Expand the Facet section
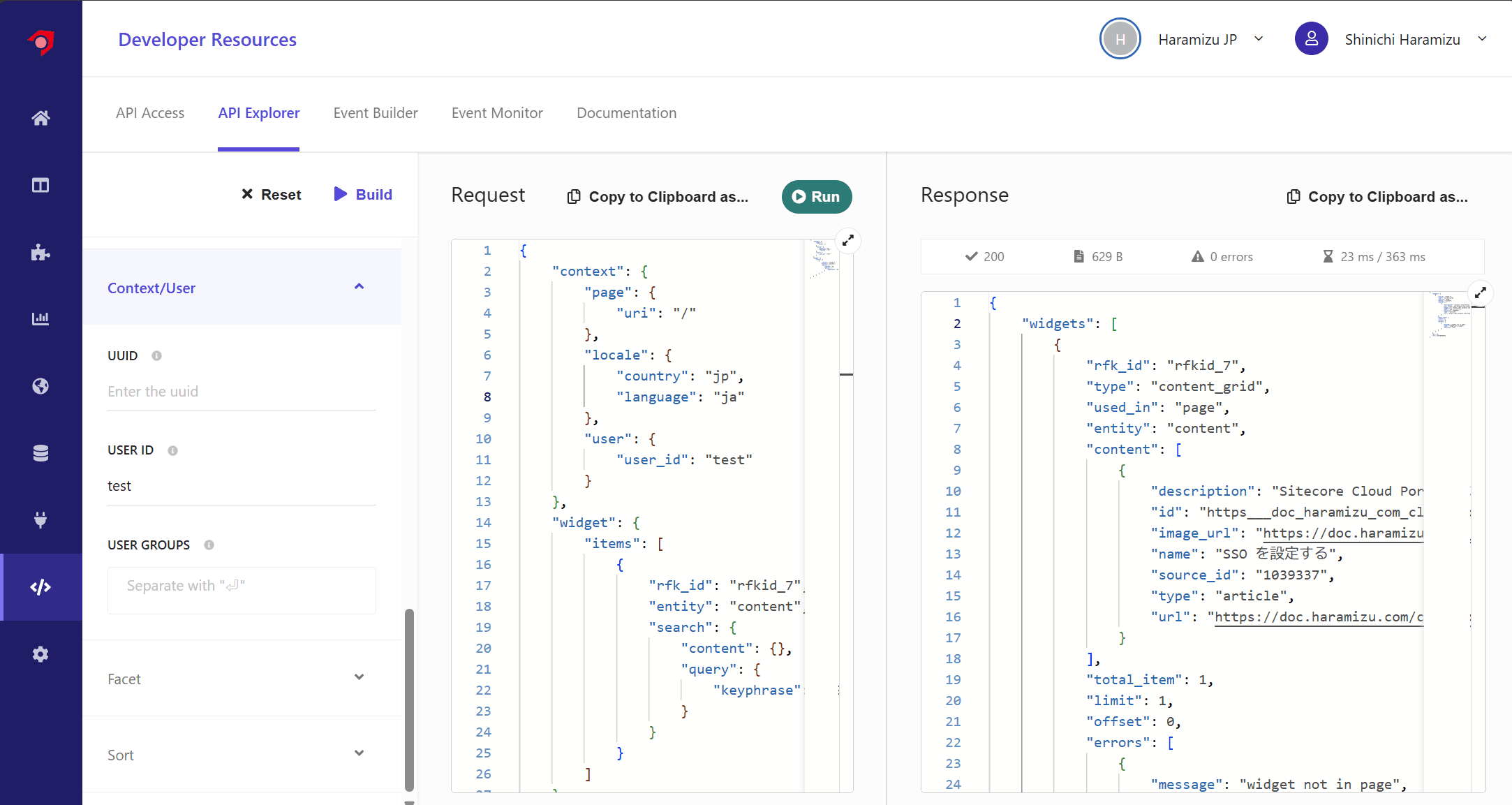The height and width of the screenshot is (805, 1512). pos(359,678)
